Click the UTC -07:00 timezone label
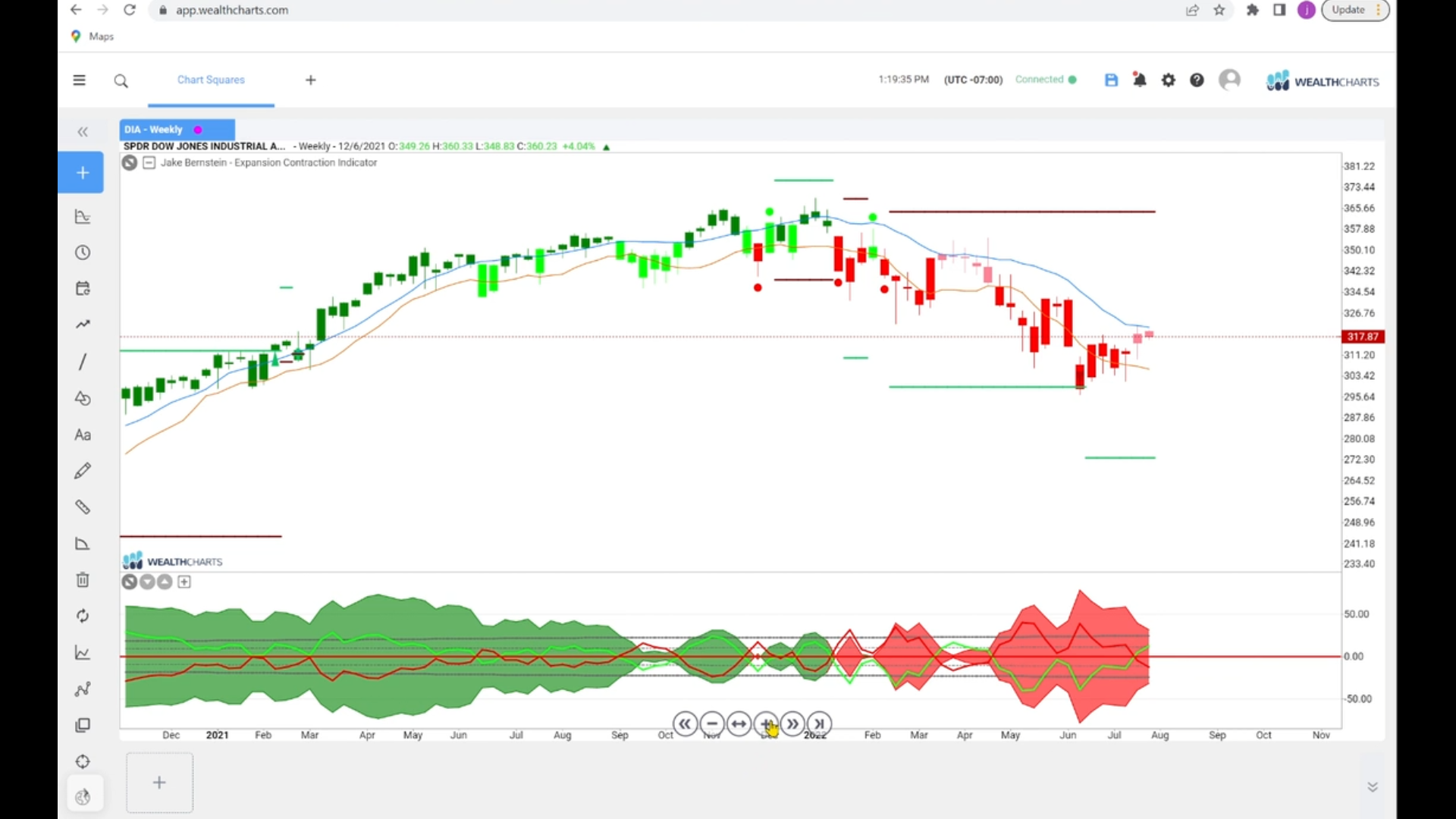Screen dimensions: 1456x819 click(x=973, y=80)
